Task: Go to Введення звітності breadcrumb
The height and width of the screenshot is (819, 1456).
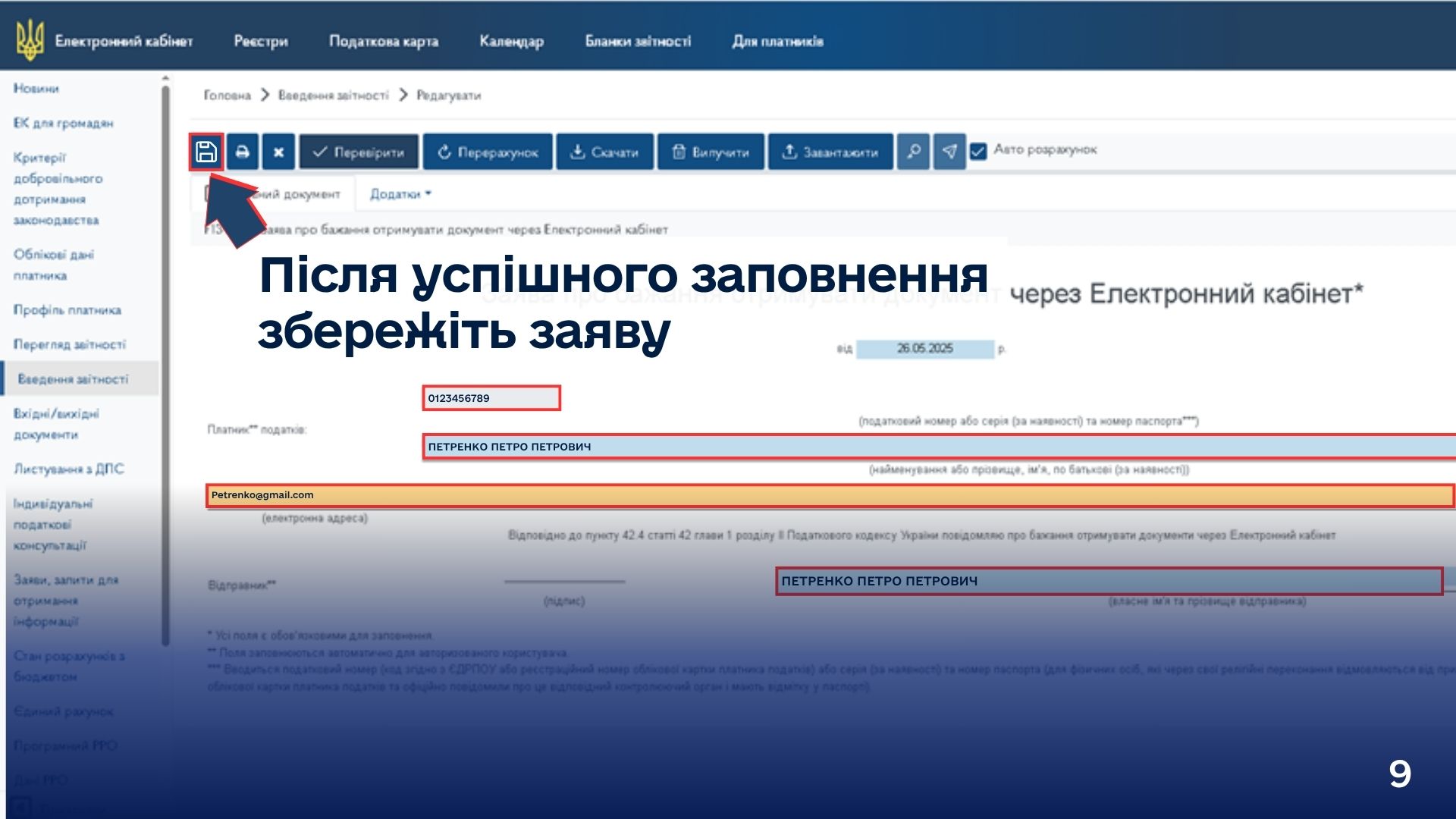Action: pos(333,96)
